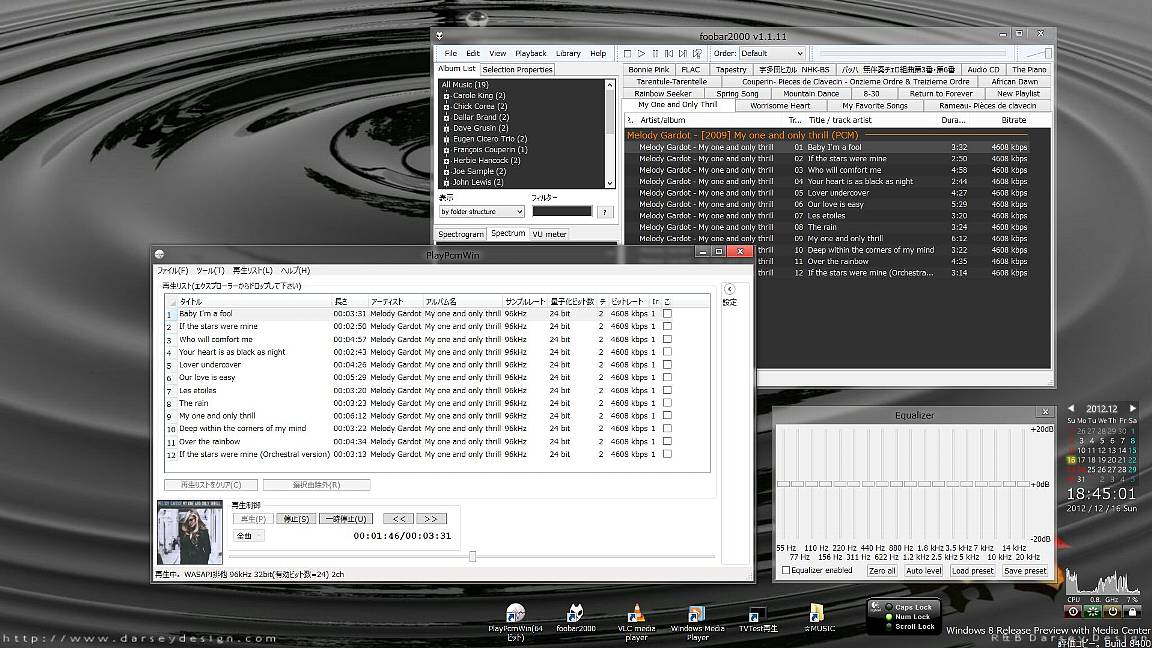Check the box in The rain row

pyautogui.click(x=668, y=403)
